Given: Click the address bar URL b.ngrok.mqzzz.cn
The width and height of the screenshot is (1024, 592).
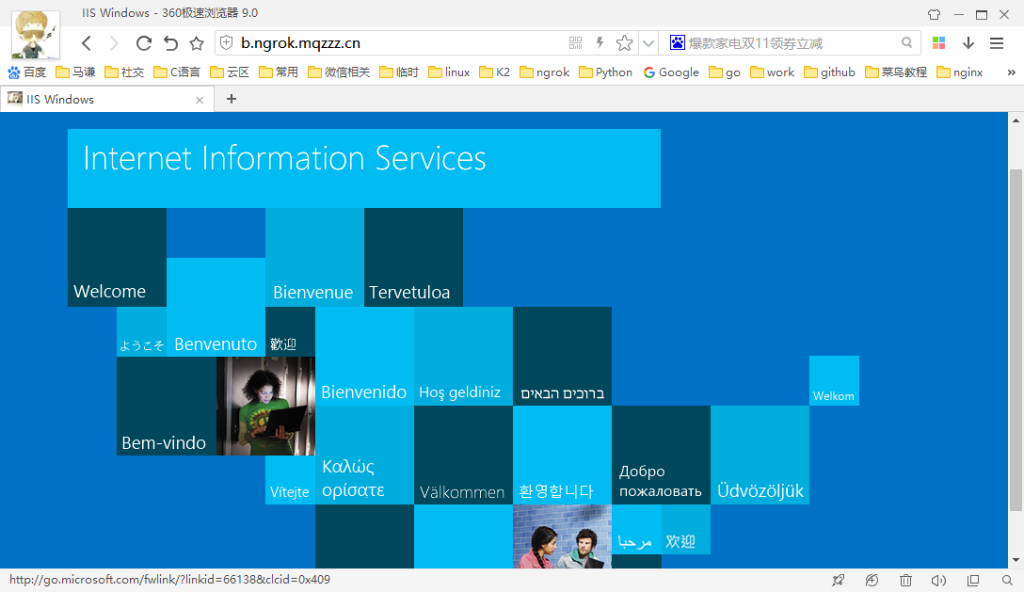Looking at the screenshot, I should [300, 43].
